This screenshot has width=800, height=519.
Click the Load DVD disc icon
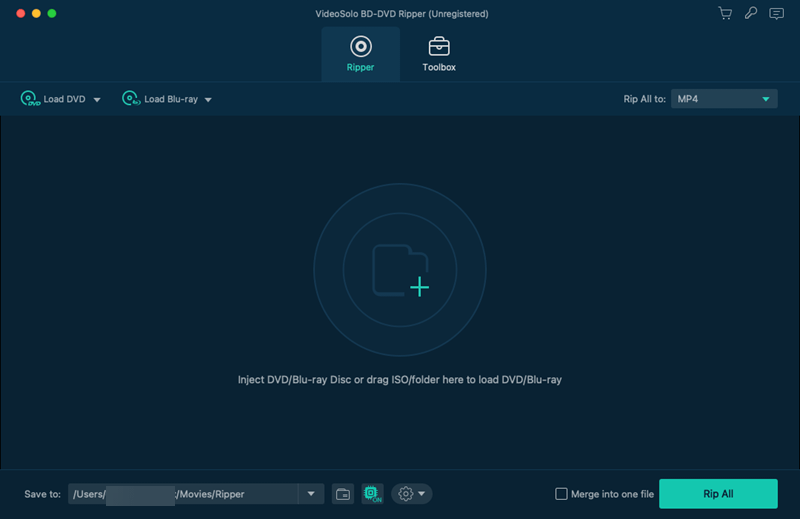pos(30,98)
